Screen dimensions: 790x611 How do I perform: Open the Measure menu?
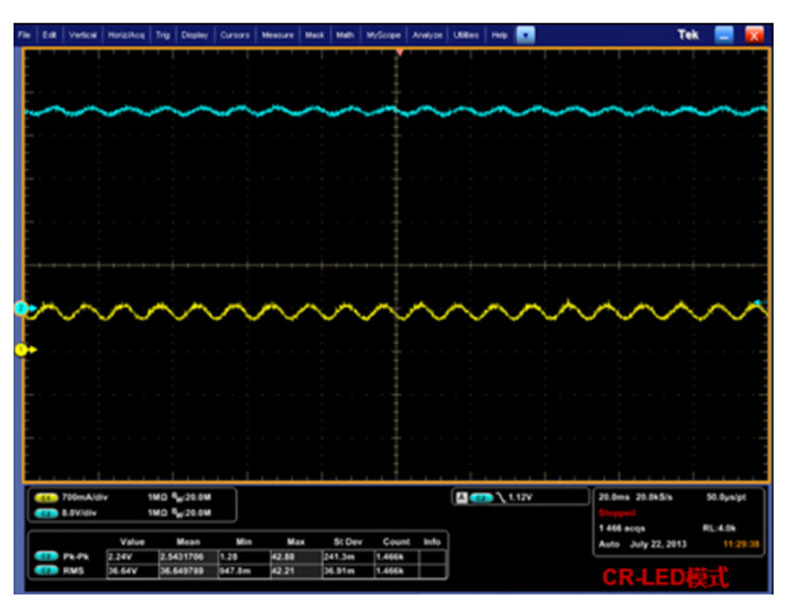point(277,35)
